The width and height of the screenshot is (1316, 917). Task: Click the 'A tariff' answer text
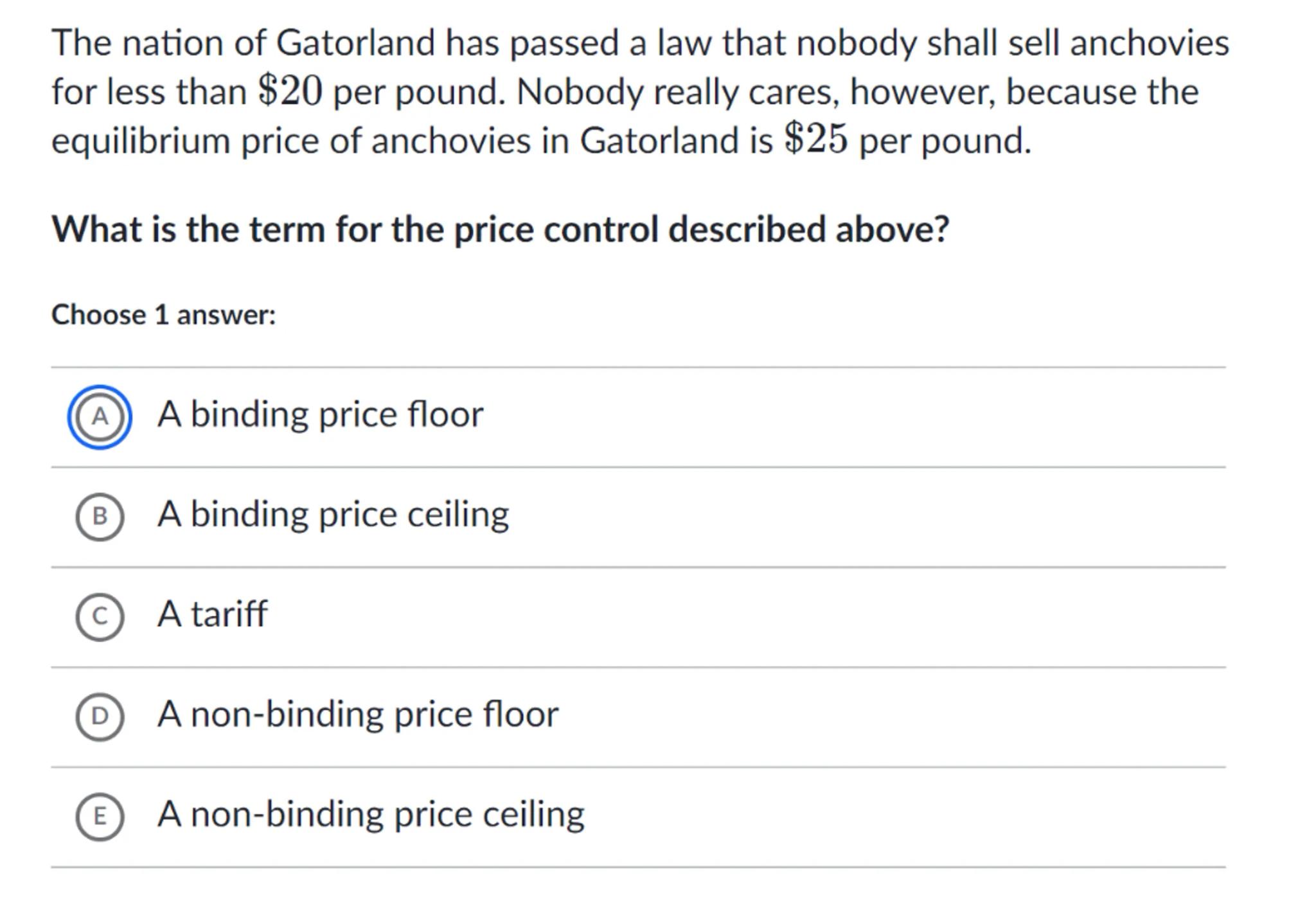[x=212, y=614]
